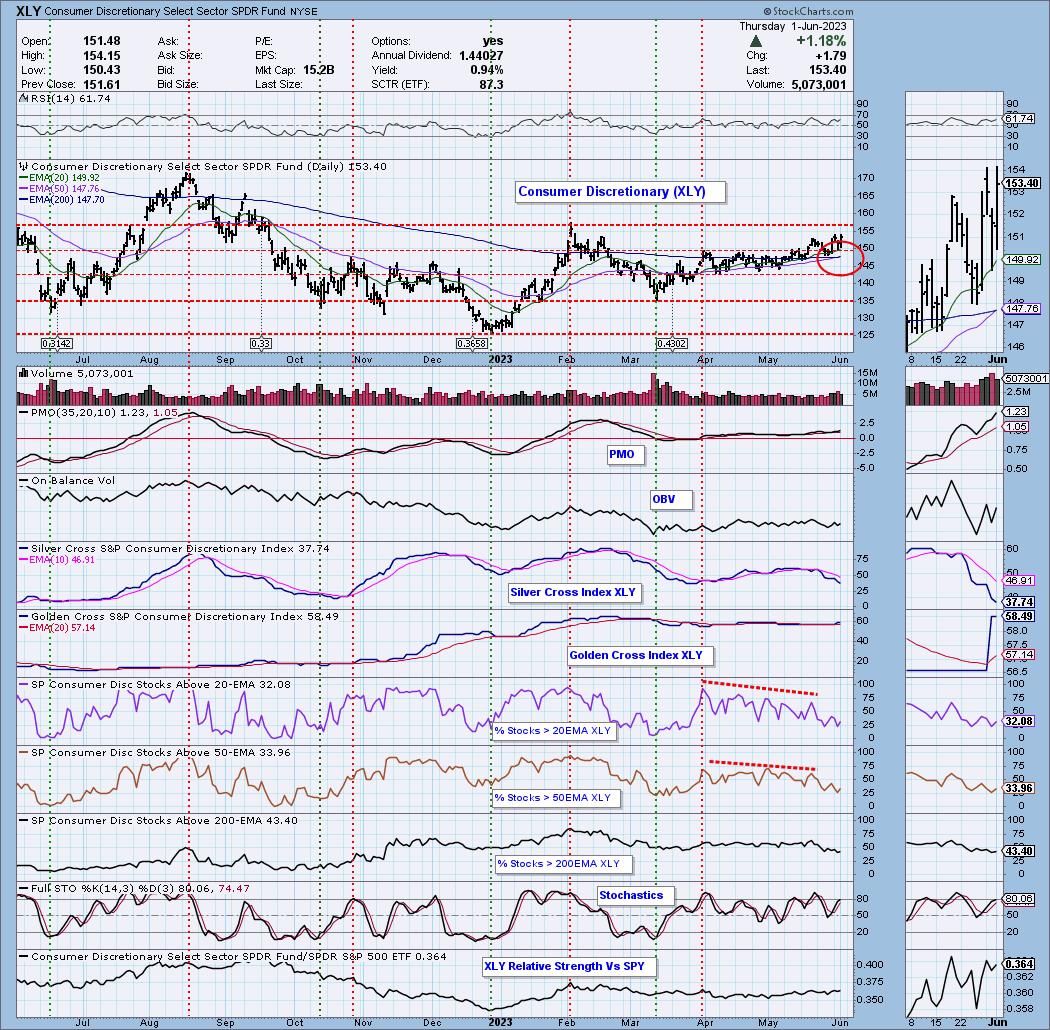
Task: Select the Open price 151.48
Action: (102, 42)
